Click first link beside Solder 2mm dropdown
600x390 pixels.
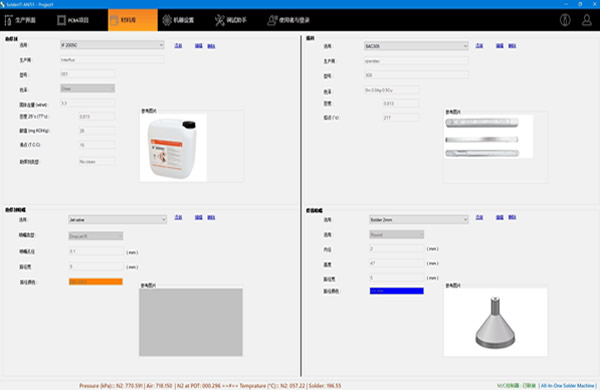tap(479, 217)
